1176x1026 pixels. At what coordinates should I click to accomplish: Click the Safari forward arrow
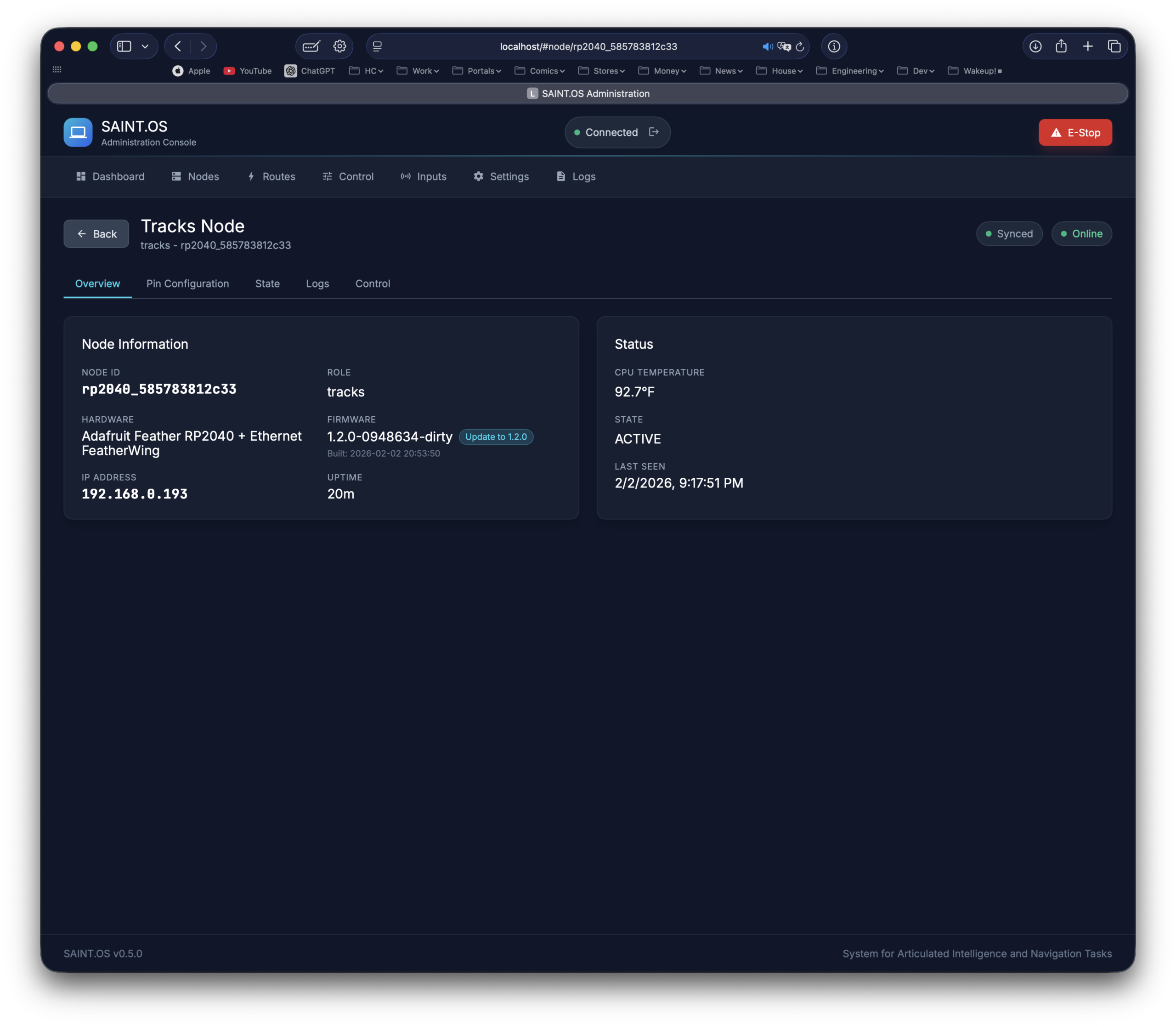point(203,46)
